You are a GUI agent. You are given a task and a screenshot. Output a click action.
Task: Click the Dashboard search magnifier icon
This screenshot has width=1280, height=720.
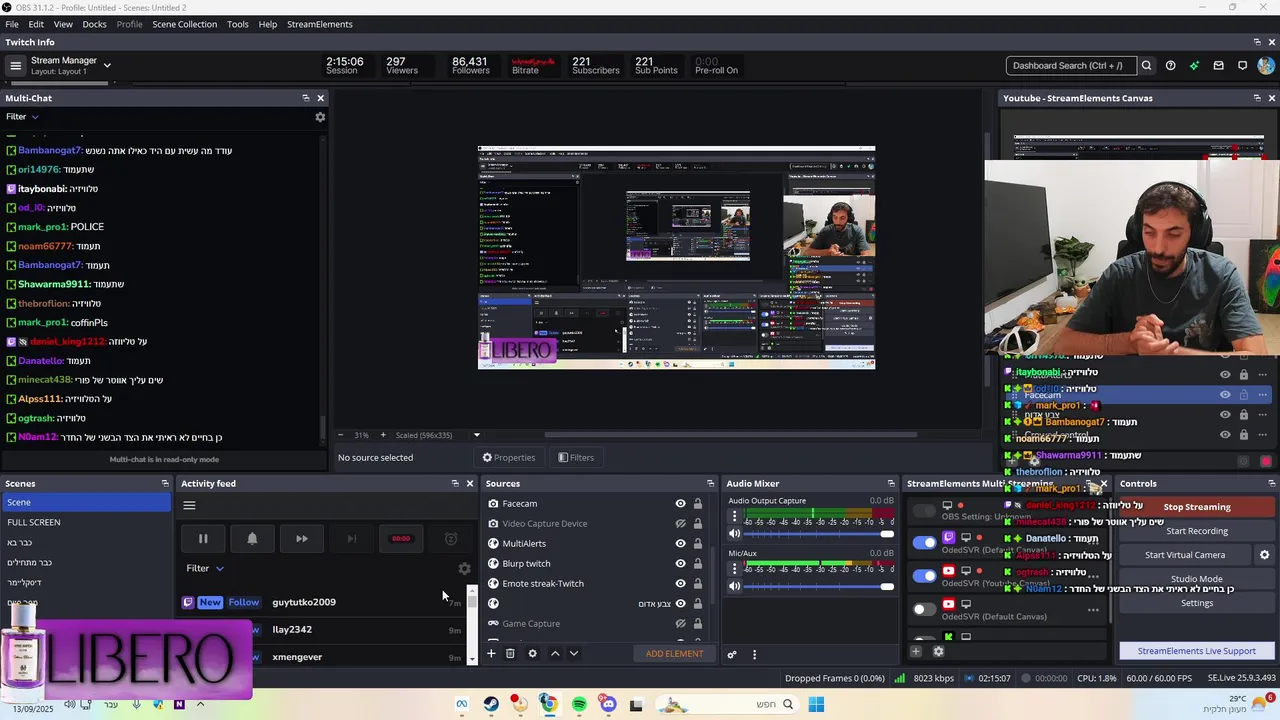pos(1146,66)
